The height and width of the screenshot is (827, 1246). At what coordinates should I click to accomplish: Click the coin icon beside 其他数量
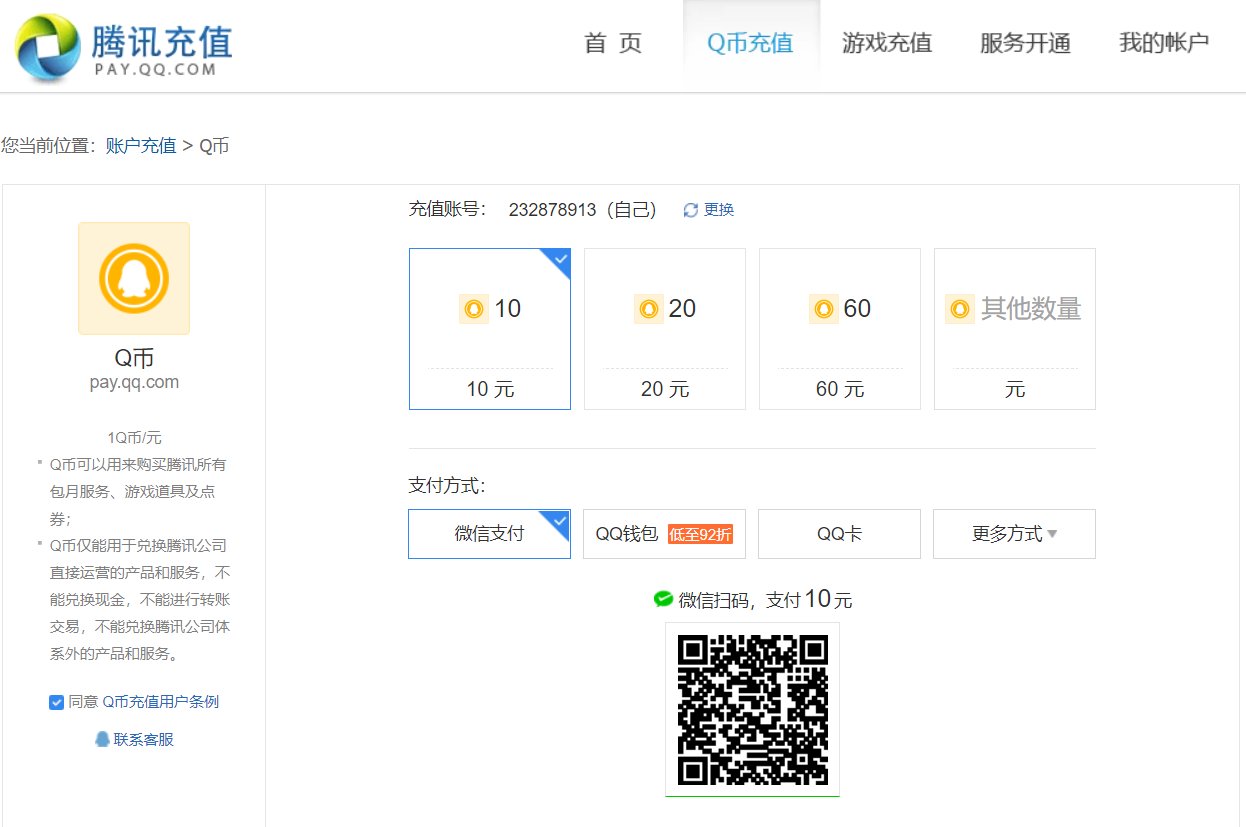tap(960, 309)
